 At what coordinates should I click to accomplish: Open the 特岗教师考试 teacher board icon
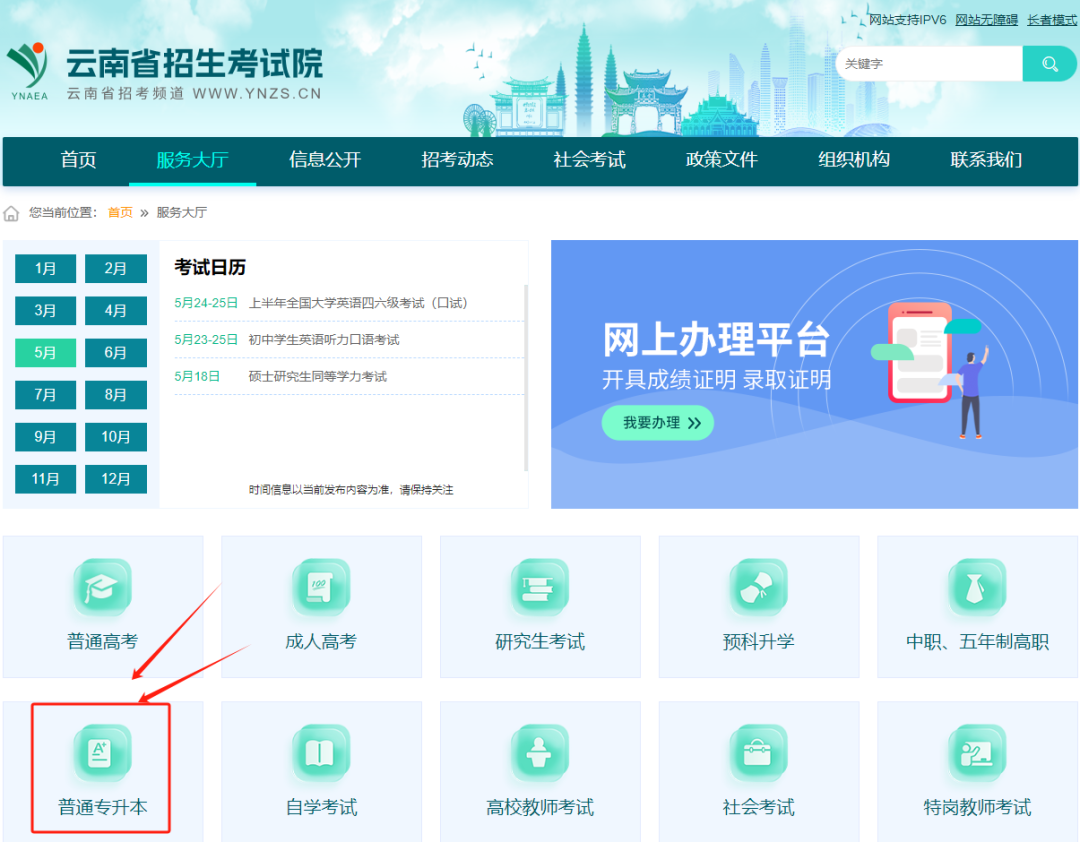tap(977, 752)
